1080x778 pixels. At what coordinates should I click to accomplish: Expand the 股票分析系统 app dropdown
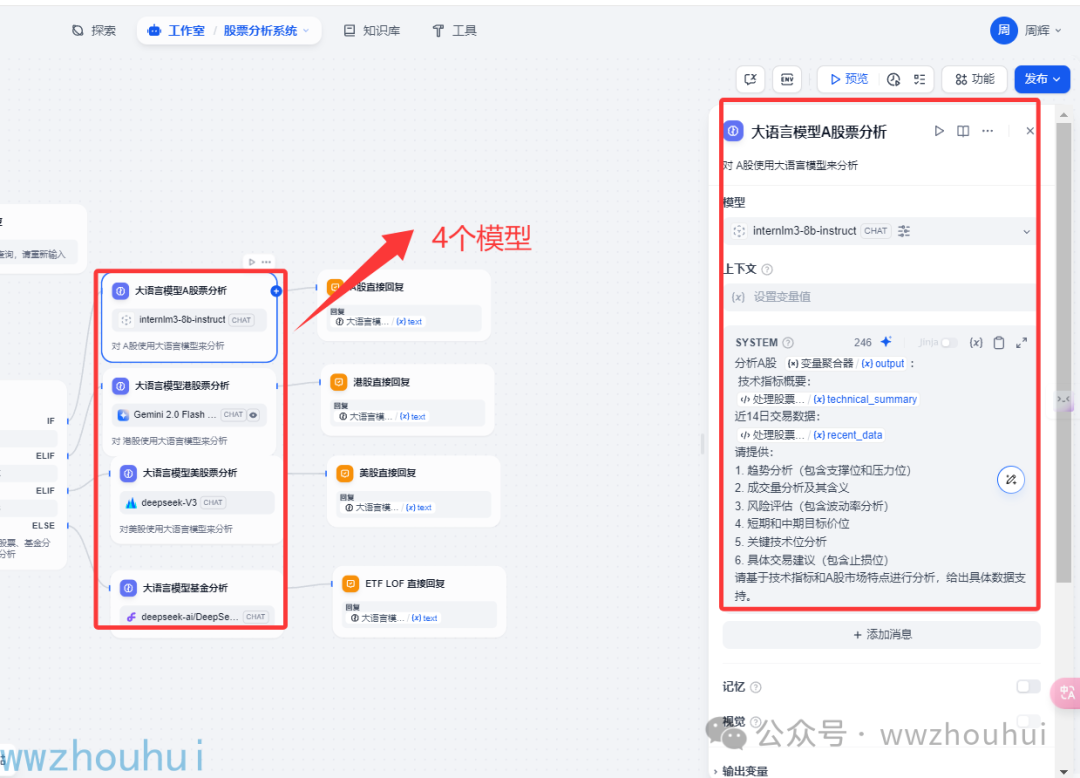pyautogui.click(x=306, y=31)
